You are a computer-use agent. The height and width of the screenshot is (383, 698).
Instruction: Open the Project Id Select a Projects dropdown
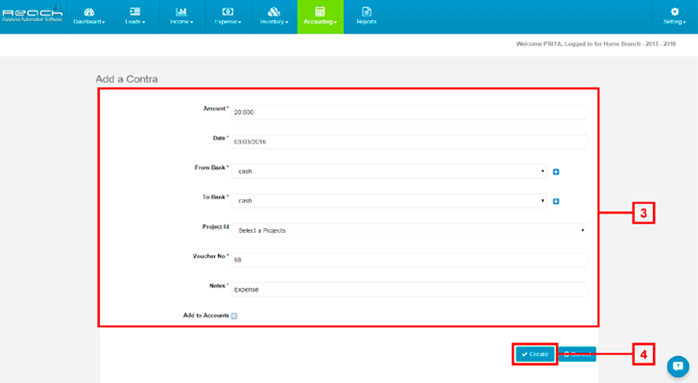click(x=409, y=230)
